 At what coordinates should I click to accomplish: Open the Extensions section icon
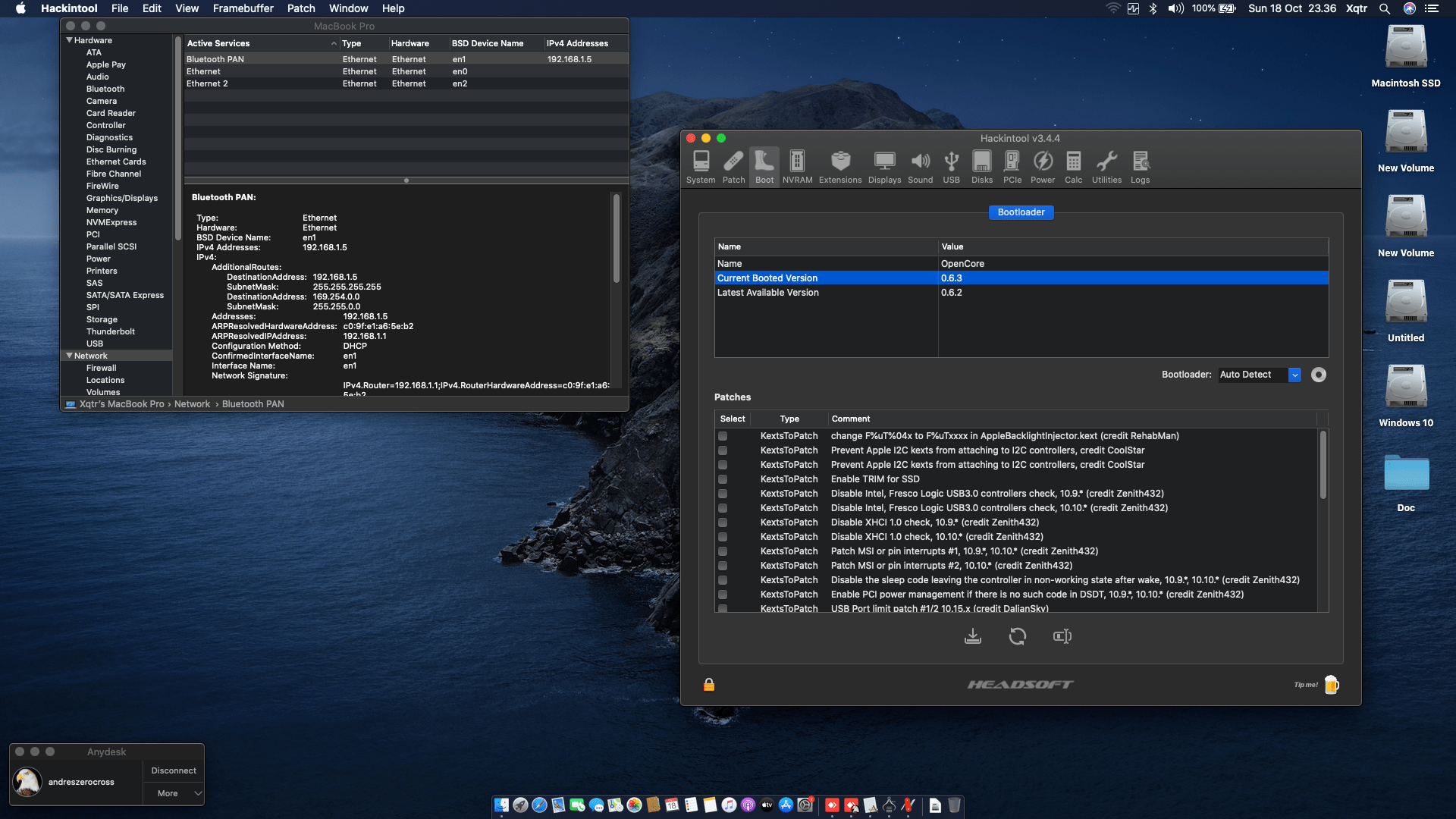[840, 167]
